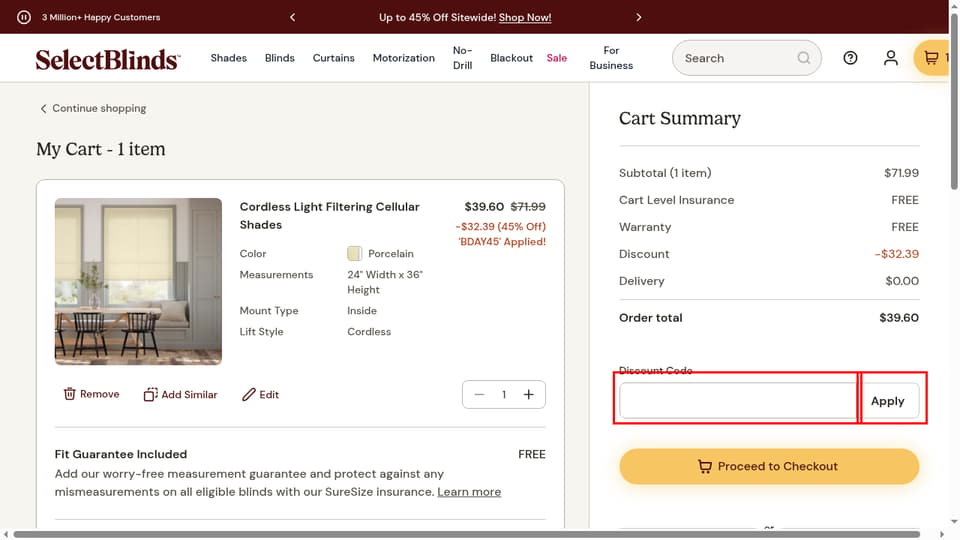Open the cart icon button
This screenshot has height=540, width=960.
click(x=932, y=58)
